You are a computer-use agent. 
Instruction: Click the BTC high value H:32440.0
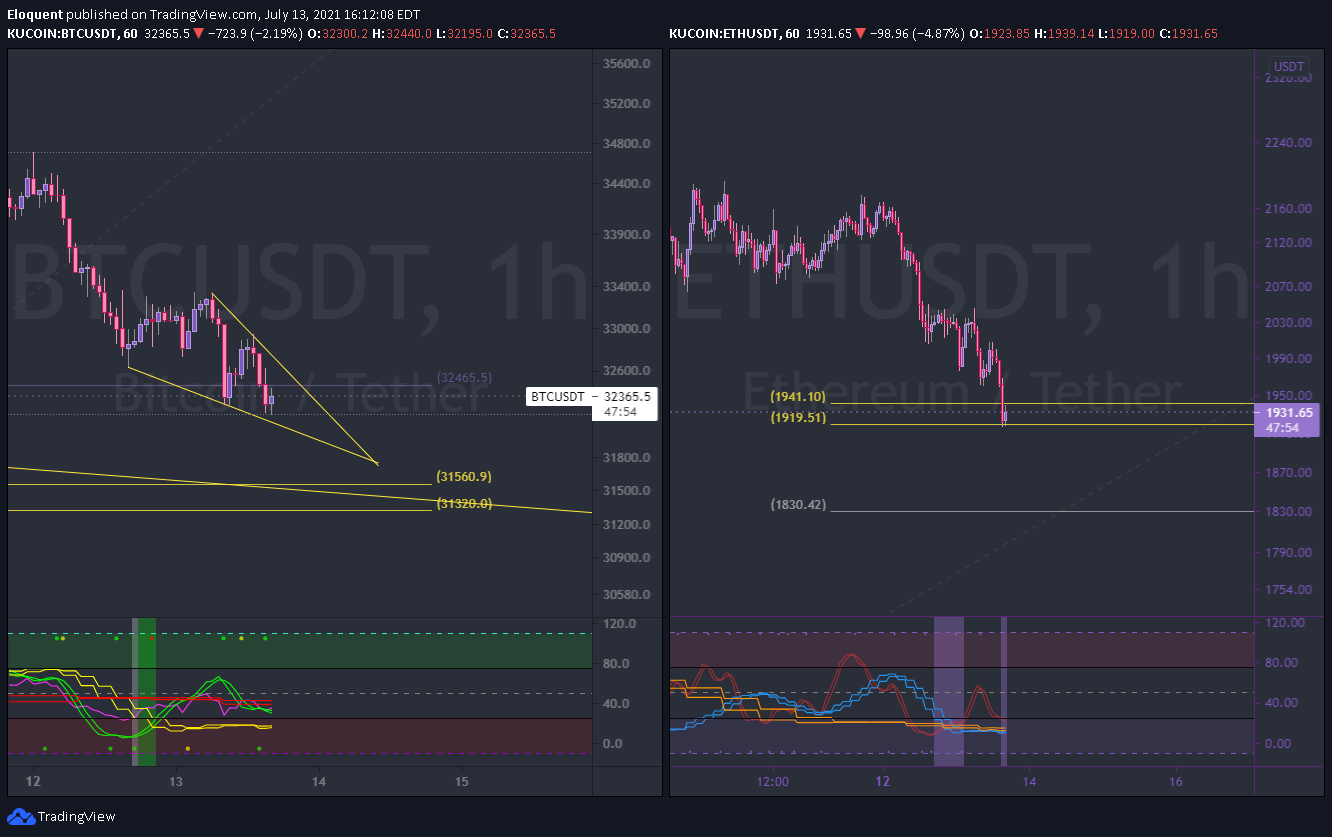(402, 33)
